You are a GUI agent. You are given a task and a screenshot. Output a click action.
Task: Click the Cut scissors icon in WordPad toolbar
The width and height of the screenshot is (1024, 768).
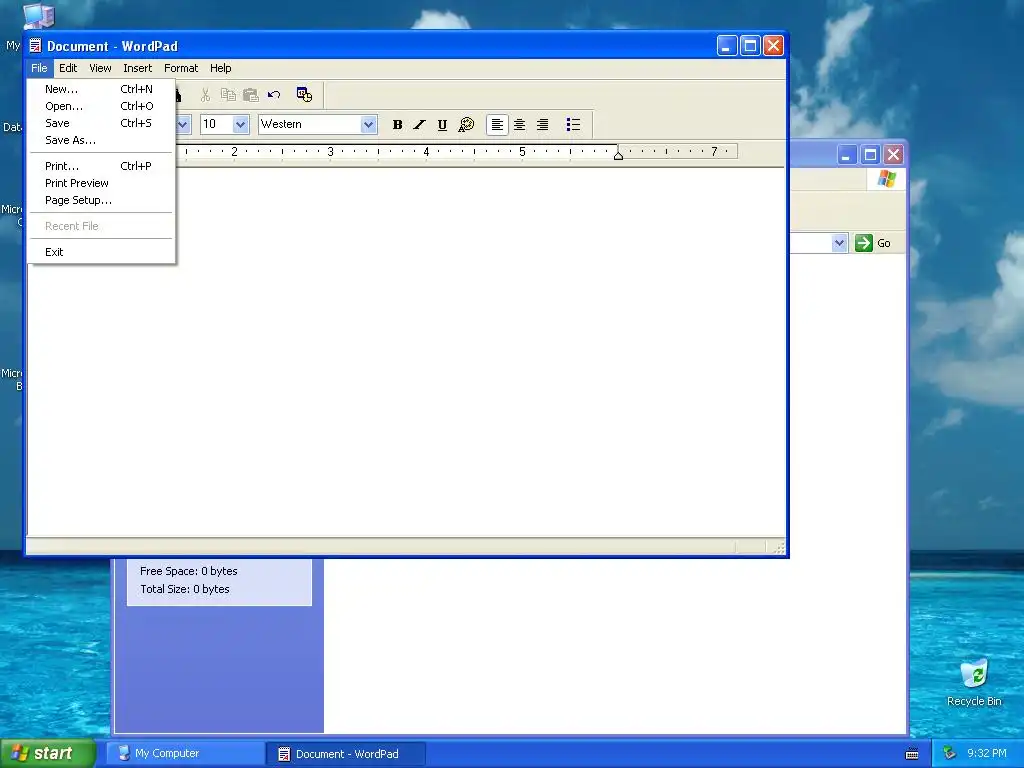click(x=205, y=95)
